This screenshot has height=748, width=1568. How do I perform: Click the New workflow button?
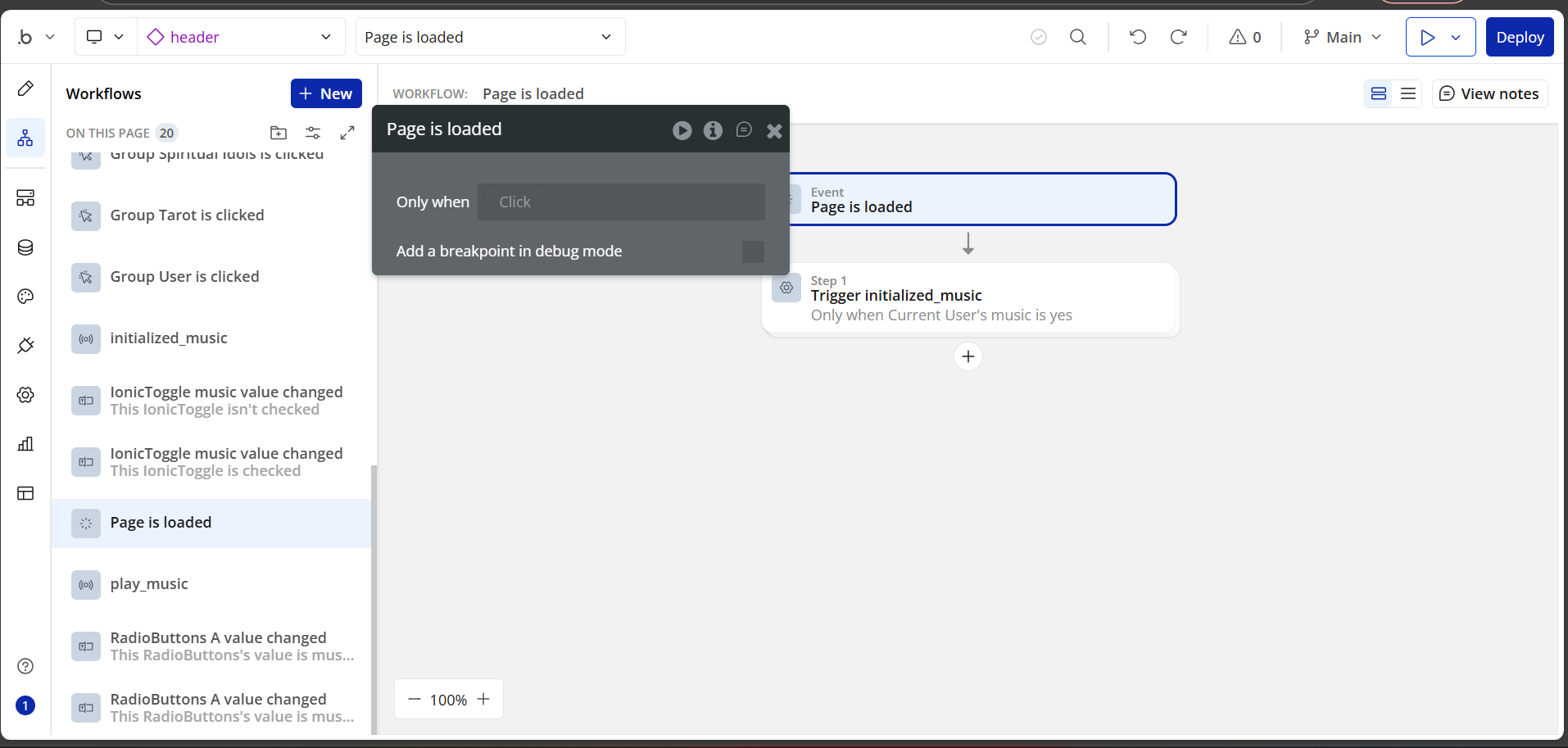pos(326,93)
